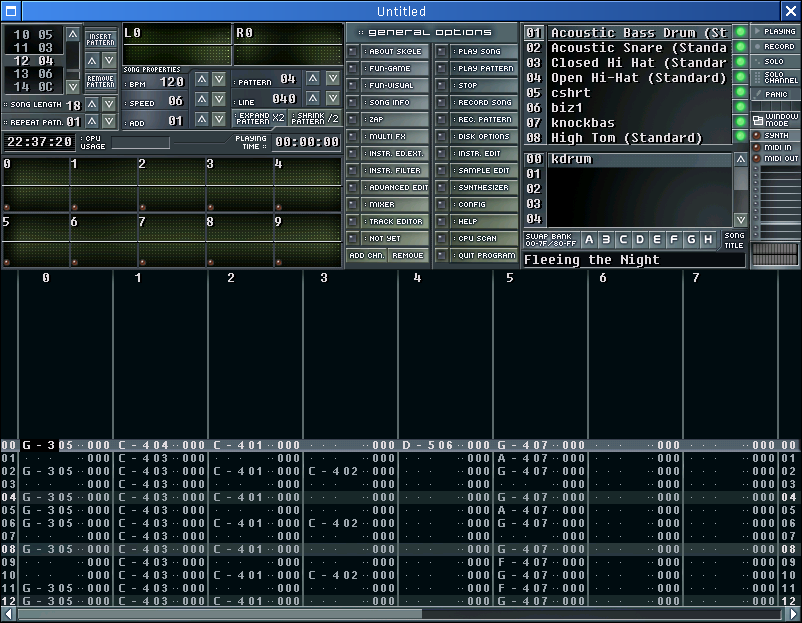Click the left arrow of the bottom scrollbar
This screenshot has width=802, height=623.
coord(8,614)
